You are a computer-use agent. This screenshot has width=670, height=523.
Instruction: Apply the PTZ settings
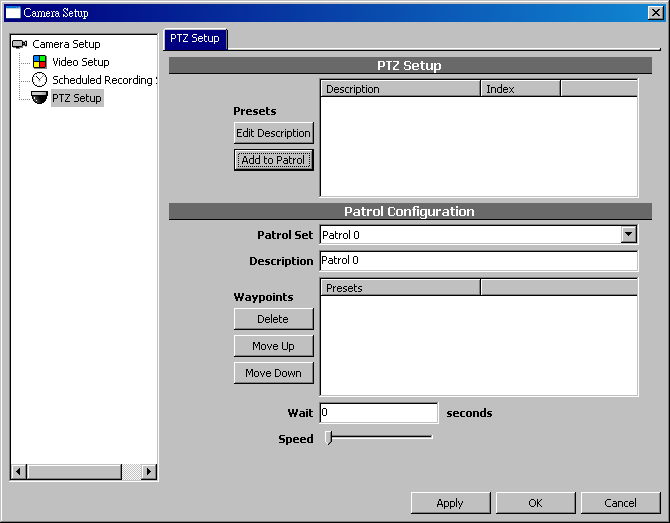click(450, 503)
